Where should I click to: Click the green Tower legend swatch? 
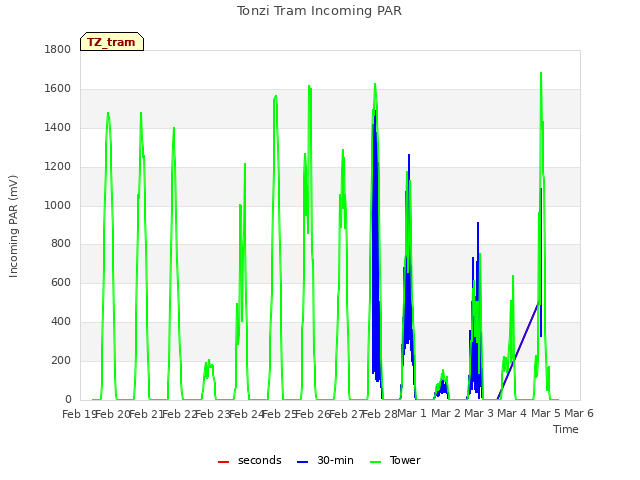coord(375,462)
